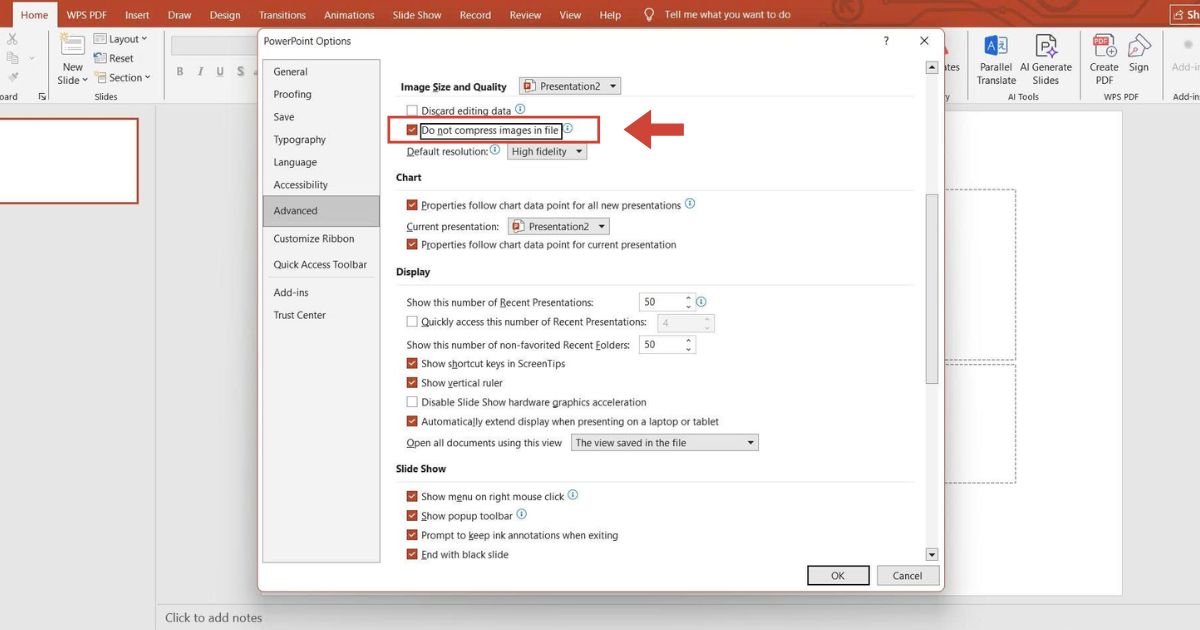Open Default resolution High fidelity dropdown
The width and height of the screenshot is (1200, 630).
pyautogui.click(x=547, y=151)
